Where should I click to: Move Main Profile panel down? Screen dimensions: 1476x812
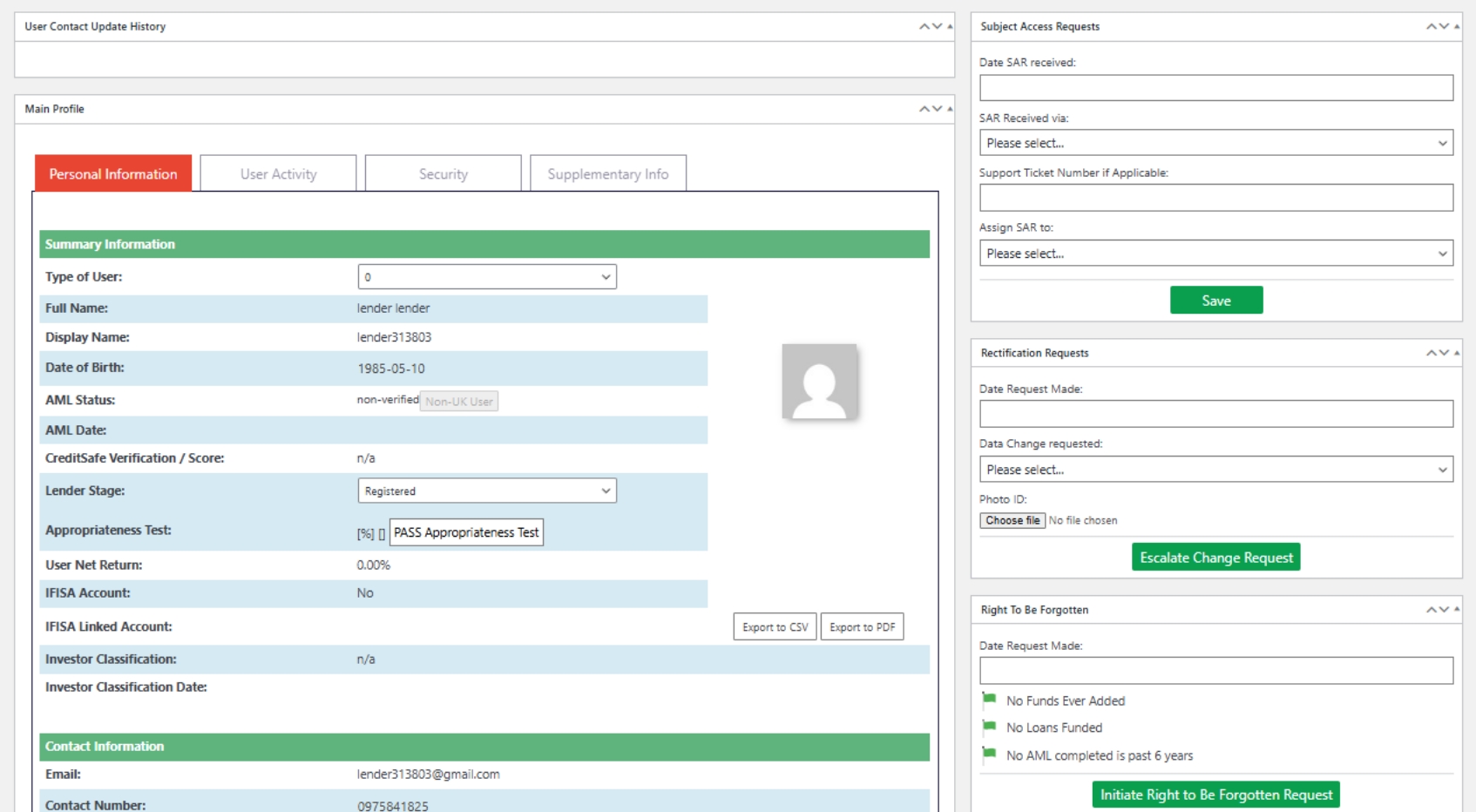pos(938,109)
